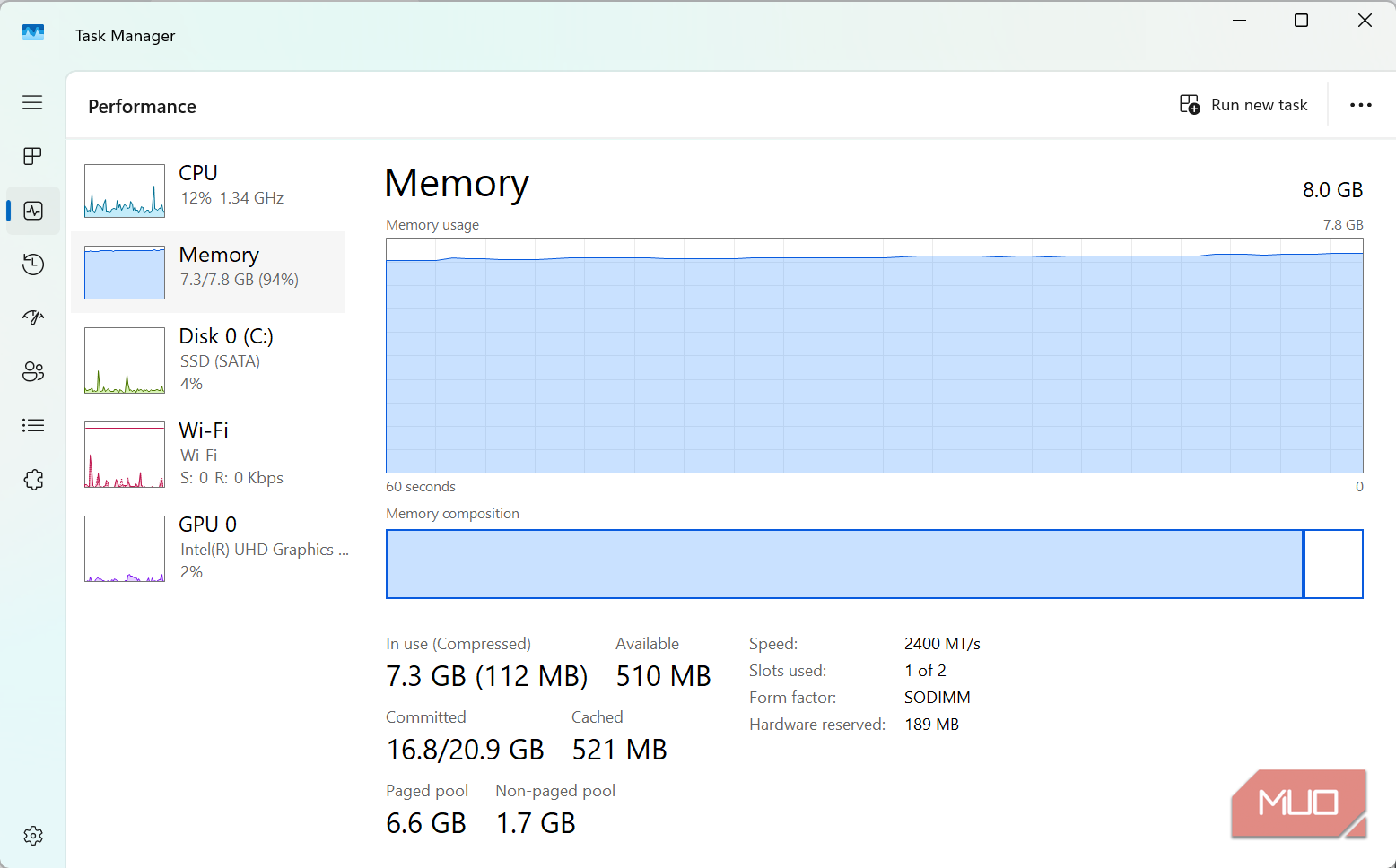Click the Task Manager app icon in title bar

tap(33, 32)
